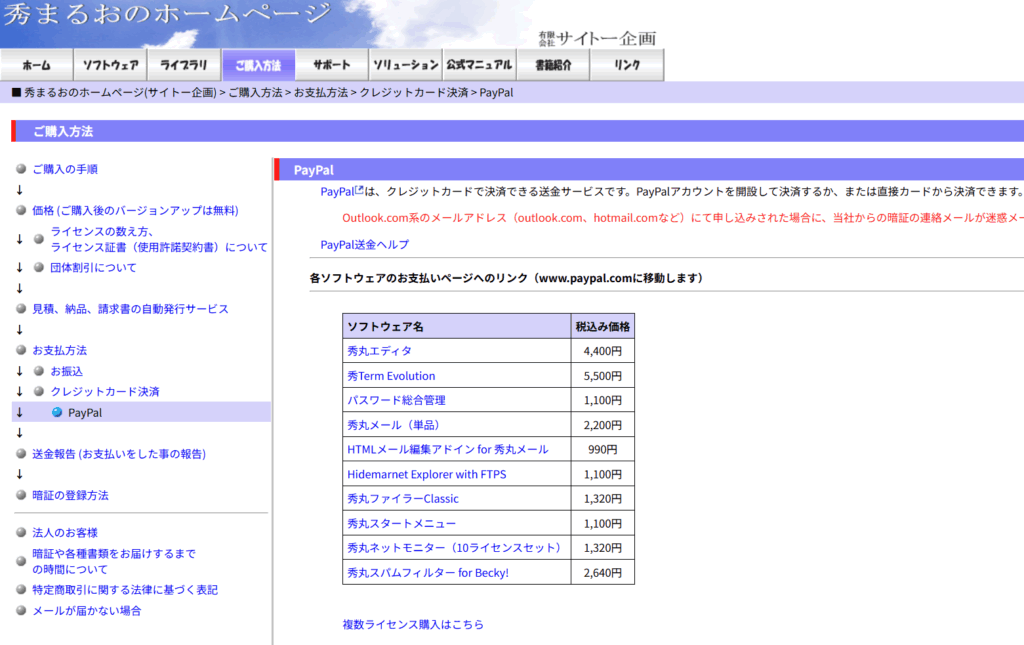The image size is (1024, 645).
Task: Open 秀丸エディタ payment link
Action: [x=379, y=351]
